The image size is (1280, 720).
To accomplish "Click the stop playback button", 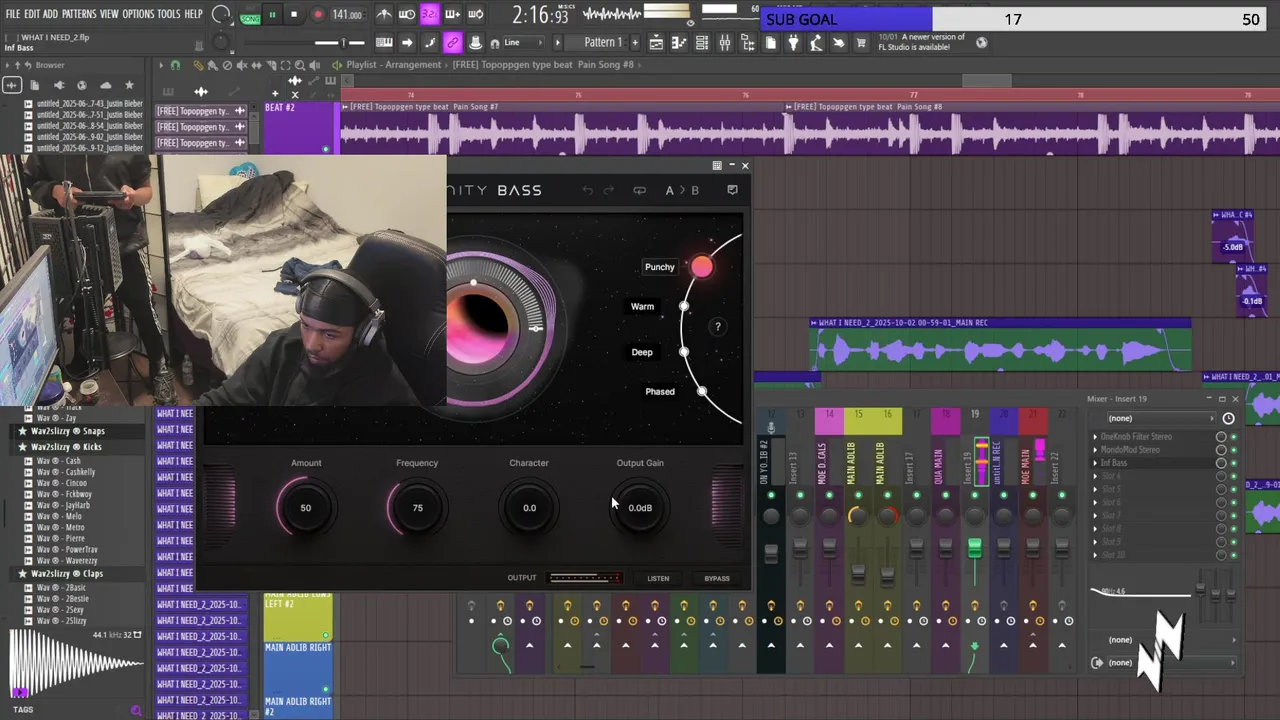I will pos(294,15).
